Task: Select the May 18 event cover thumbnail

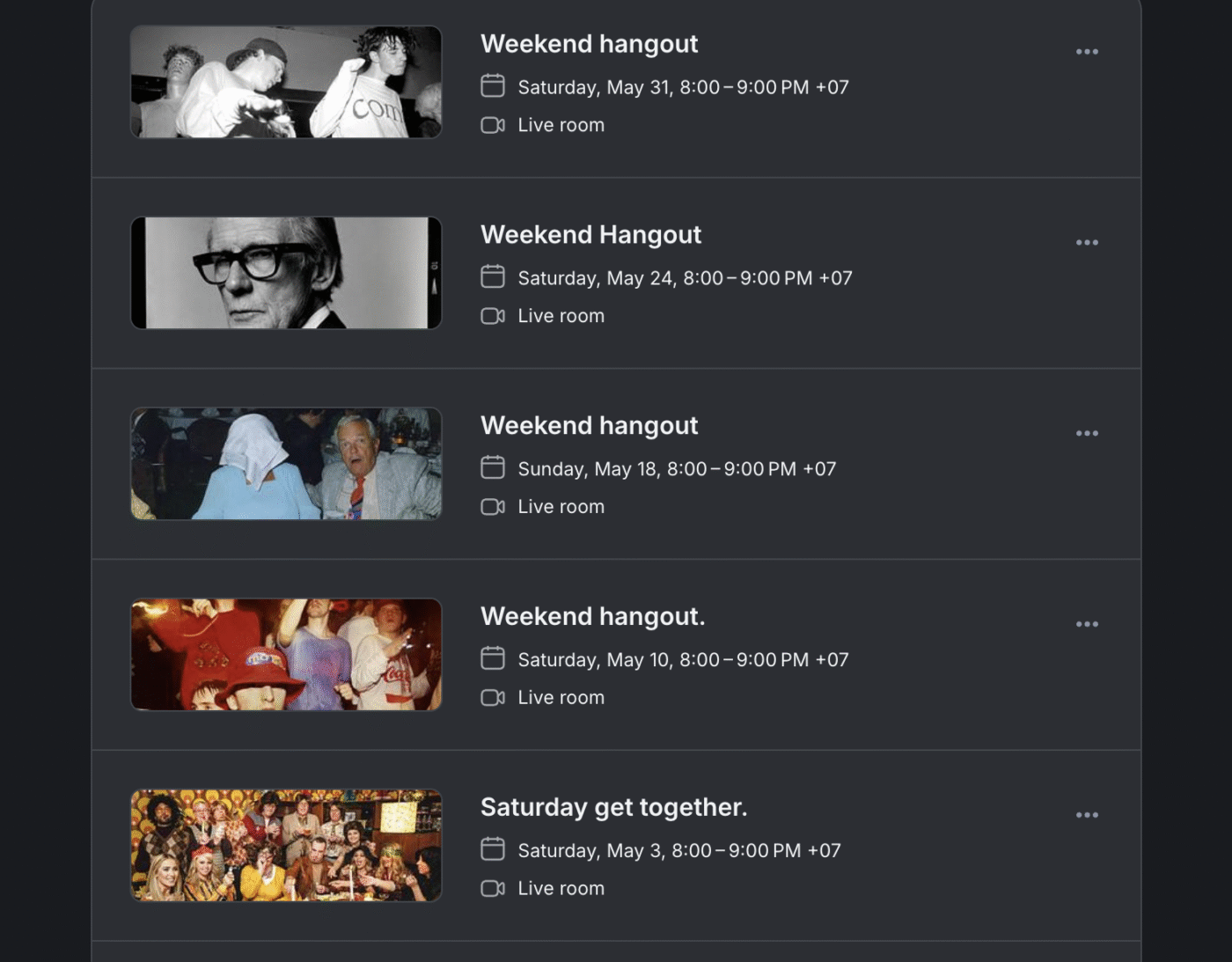Action: pyautogui.click(x=286, y=464)
